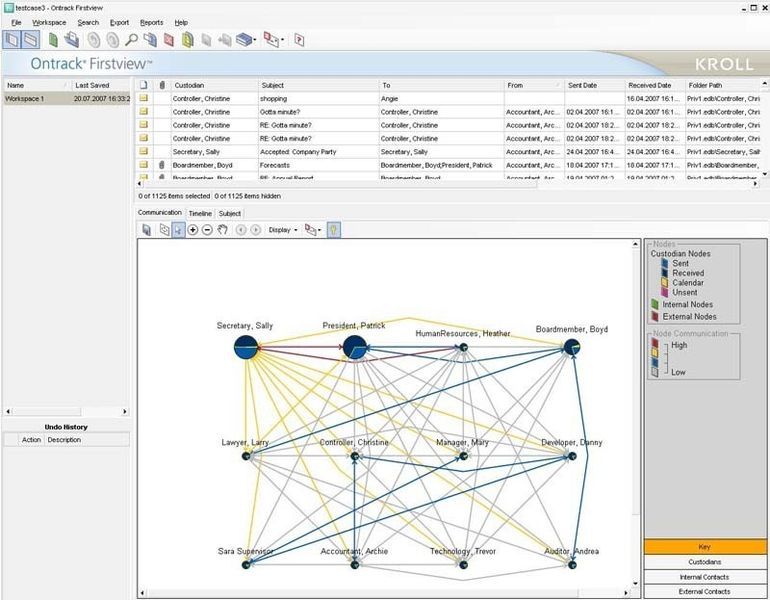Click the forward navigation arrow in graph toolbar

255,230
